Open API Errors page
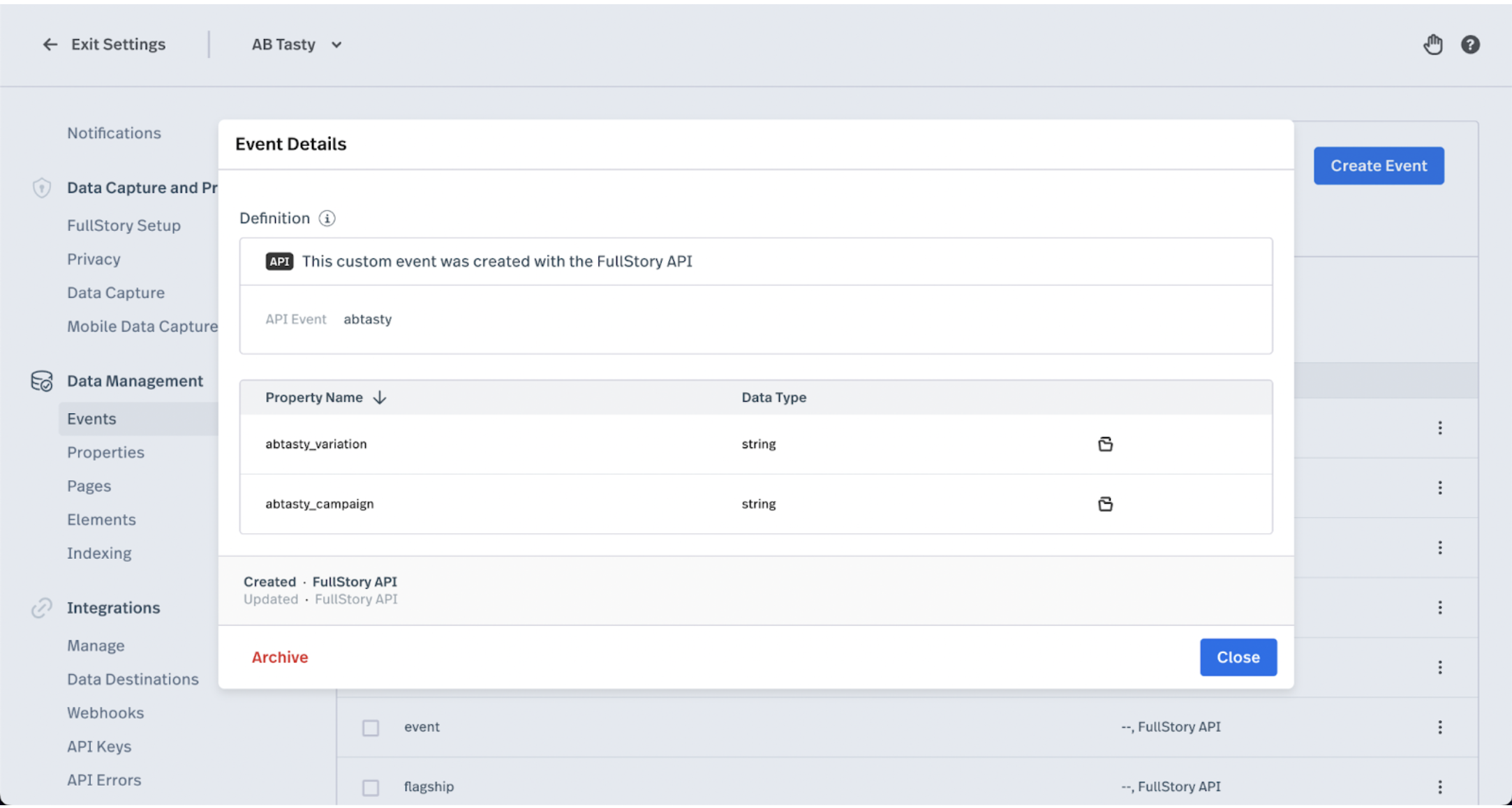1512x808 pixels. tap(104, 780)
